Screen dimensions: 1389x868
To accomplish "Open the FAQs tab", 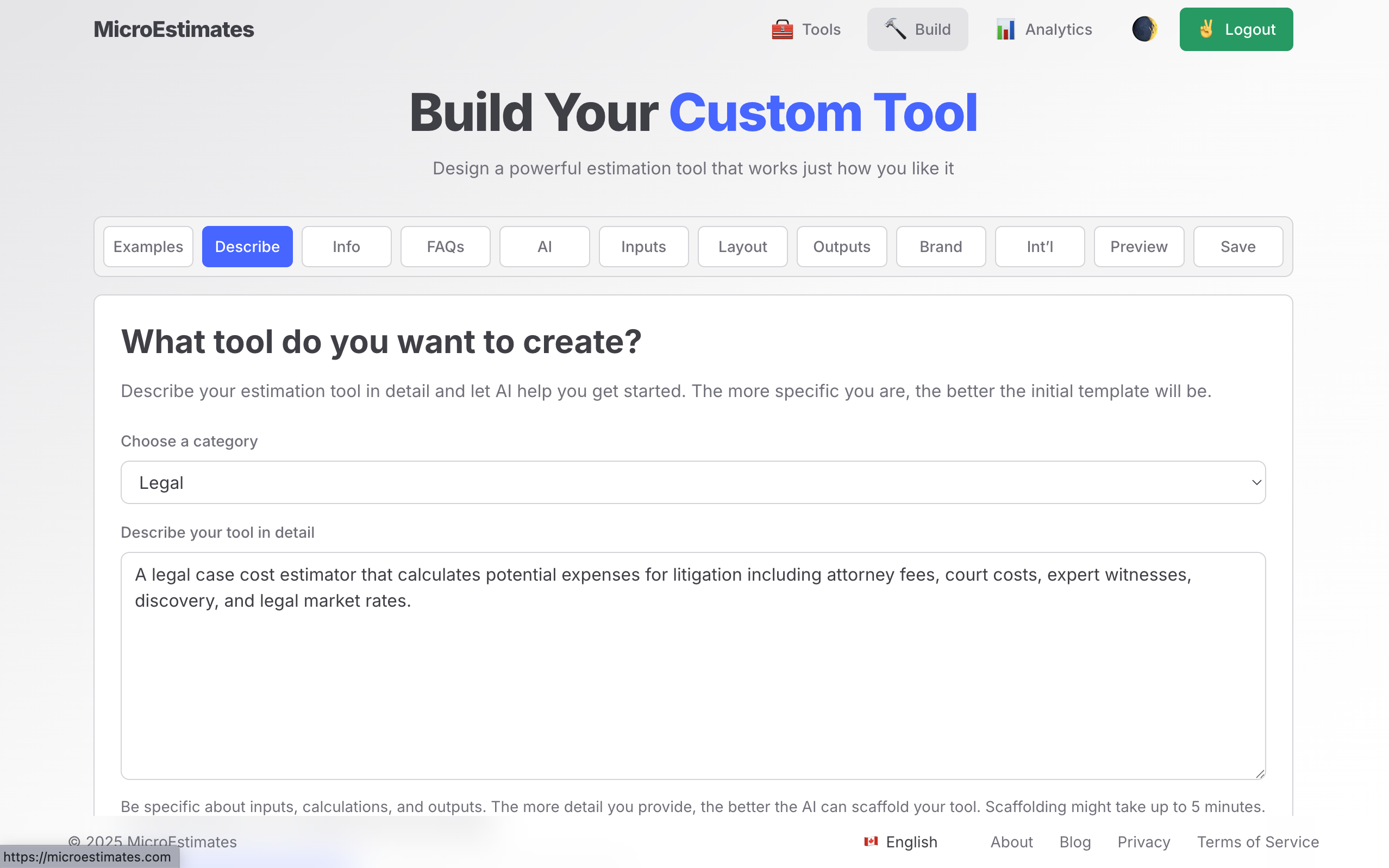I will tap(445, 246).
